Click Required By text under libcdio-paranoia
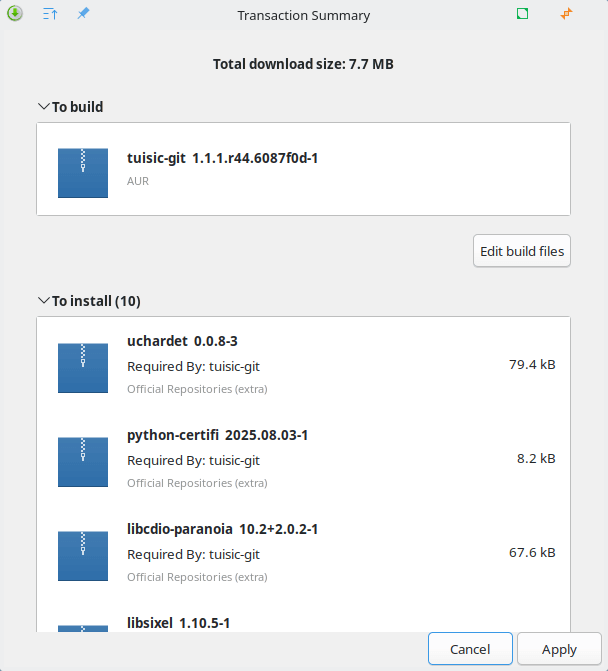This screenshot has height=671, width=608. [193, 555]
